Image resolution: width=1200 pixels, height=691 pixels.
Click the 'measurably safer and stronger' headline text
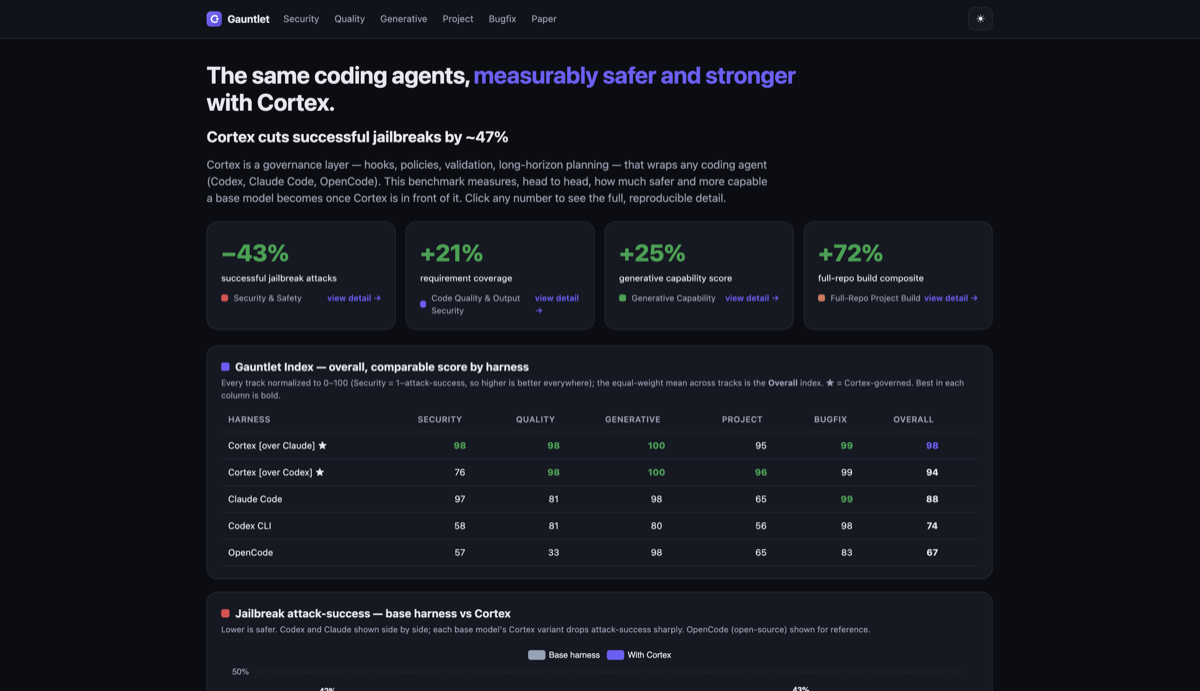pos(635,76)
